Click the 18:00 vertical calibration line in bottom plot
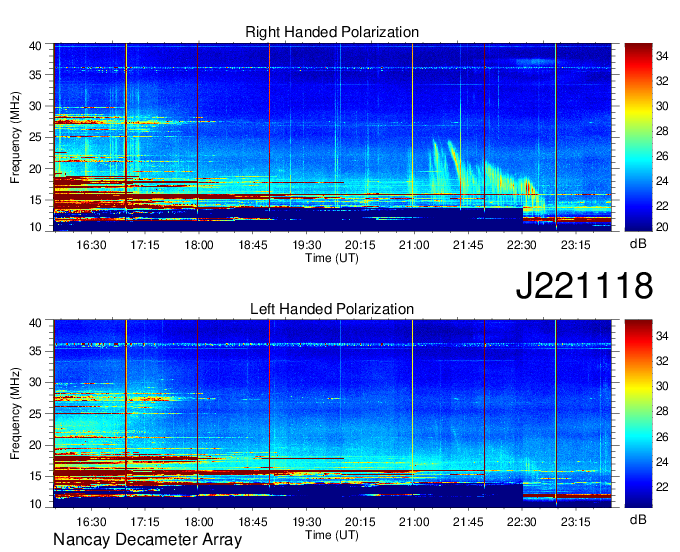Viewport: 680px width, 552px height. point(198,403)
